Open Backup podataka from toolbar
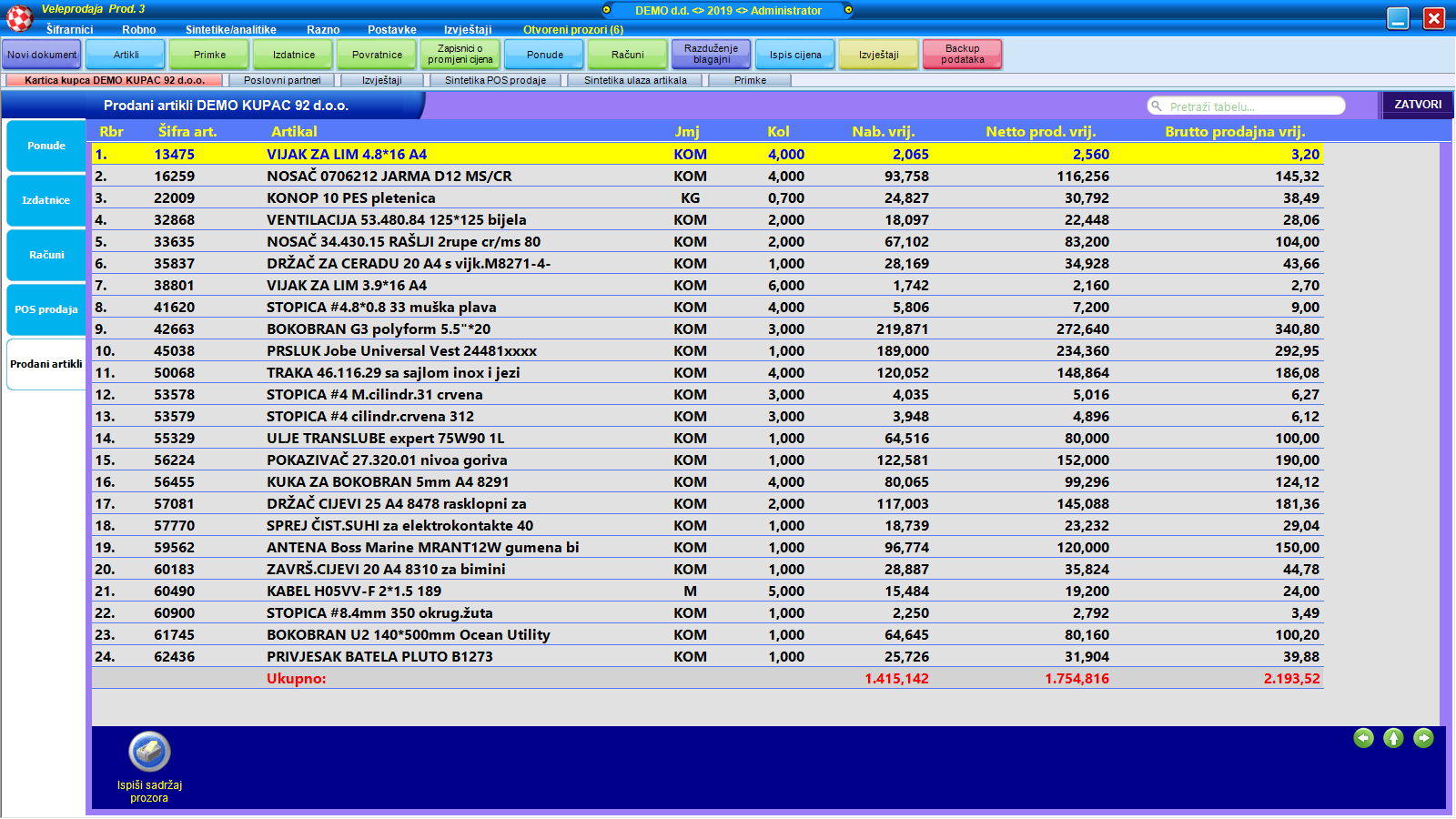Screen dimensions: 1456x819 pos(962,55)
